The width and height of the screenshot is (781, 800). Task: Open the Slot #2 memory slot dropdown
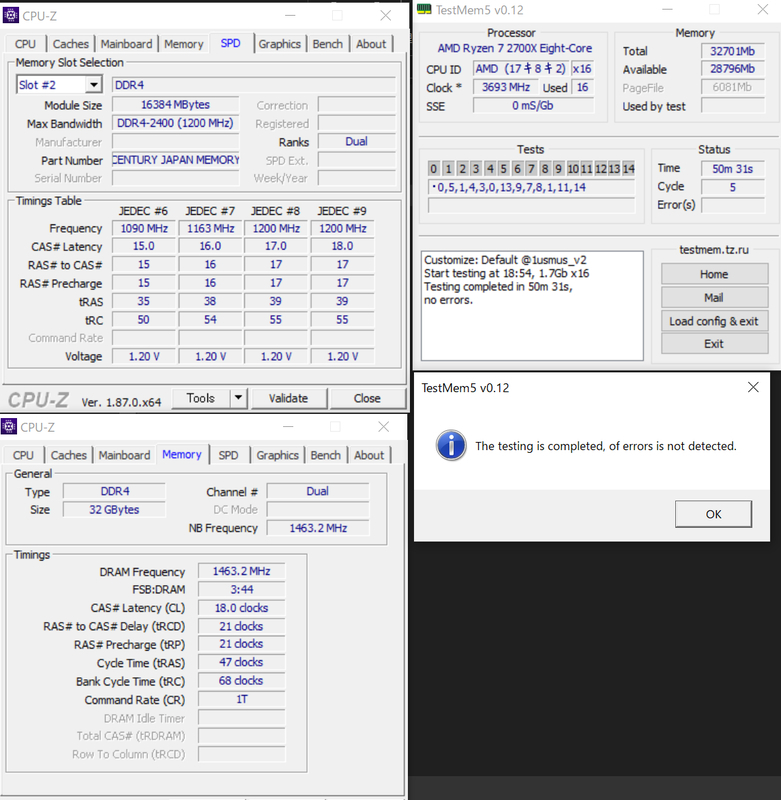click(93, 85)
